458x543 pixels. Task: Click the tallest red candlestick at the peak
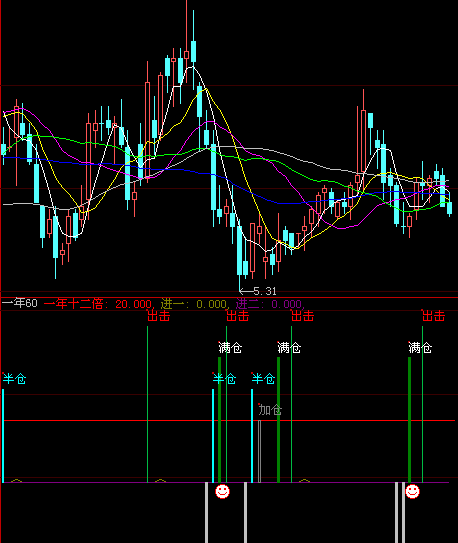coord(187,42)
